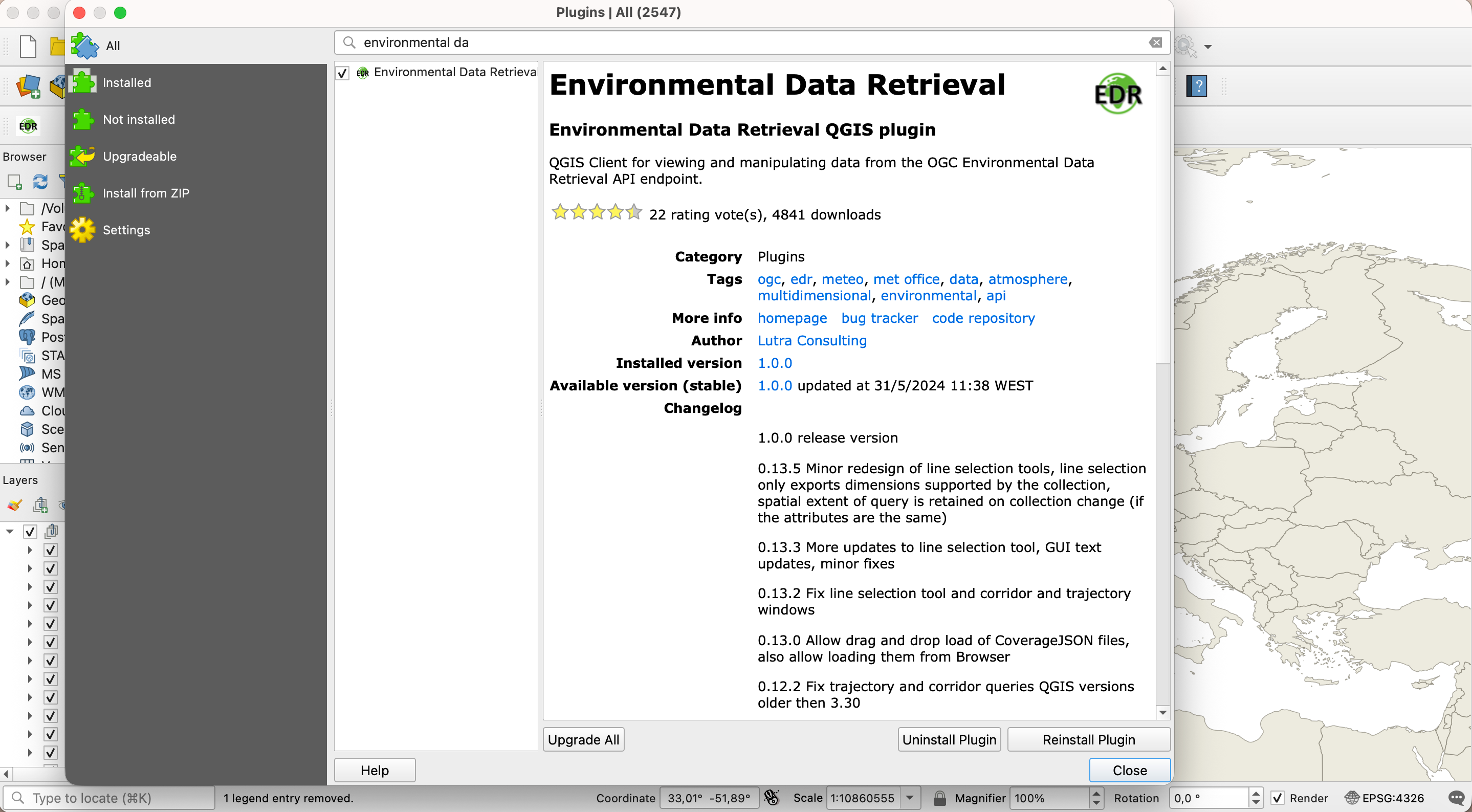Viewport: 1472px width, 812px height.
Task: Toggle the Render checkbox in status bar
Action: click(x=1278, y=798)
